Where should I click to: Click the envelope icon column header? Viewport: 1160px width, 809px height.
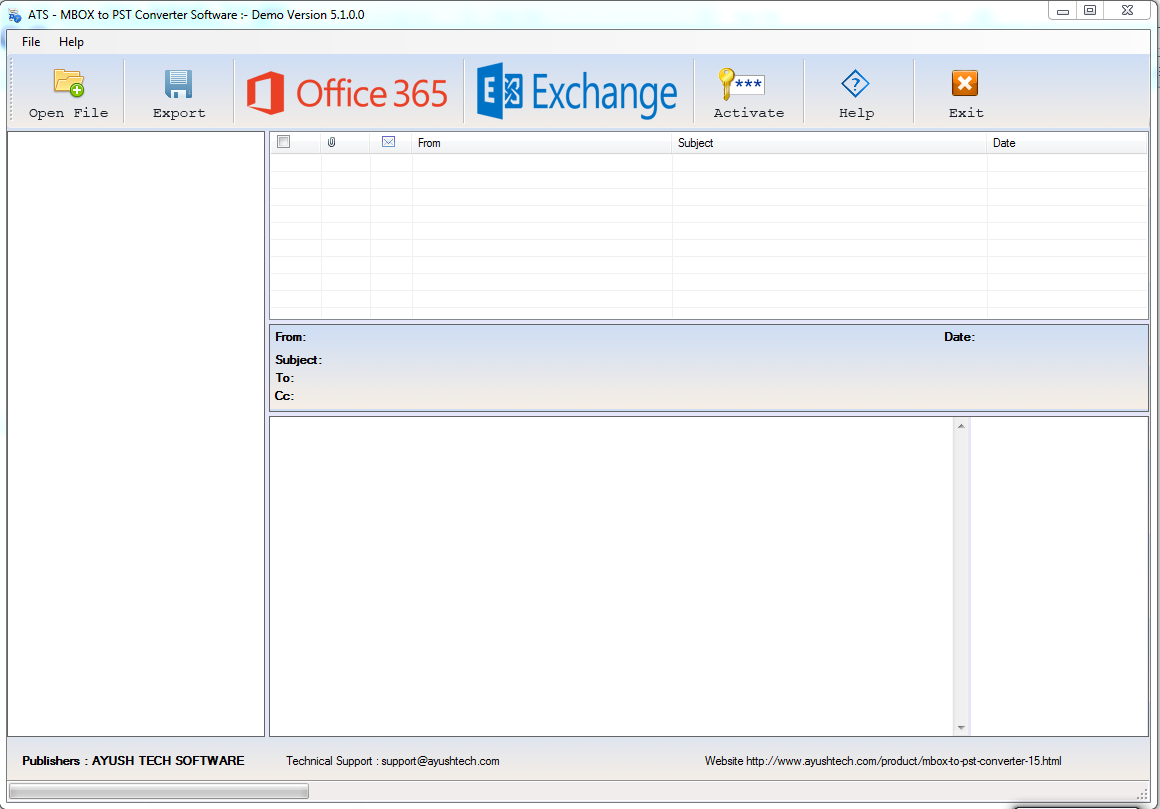point(388,142)
